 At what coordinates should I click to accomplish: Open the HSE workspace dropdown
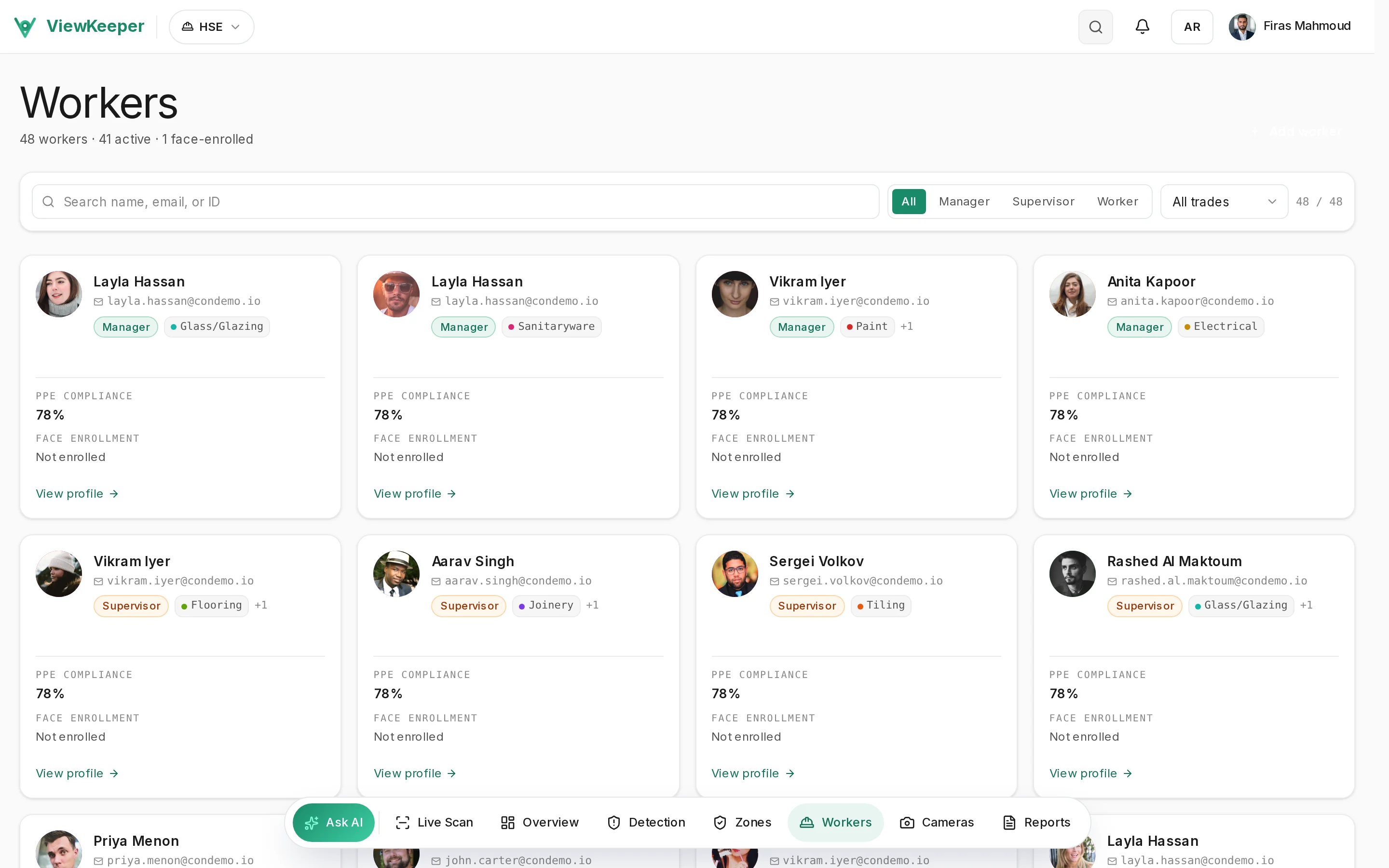(211, 27)
